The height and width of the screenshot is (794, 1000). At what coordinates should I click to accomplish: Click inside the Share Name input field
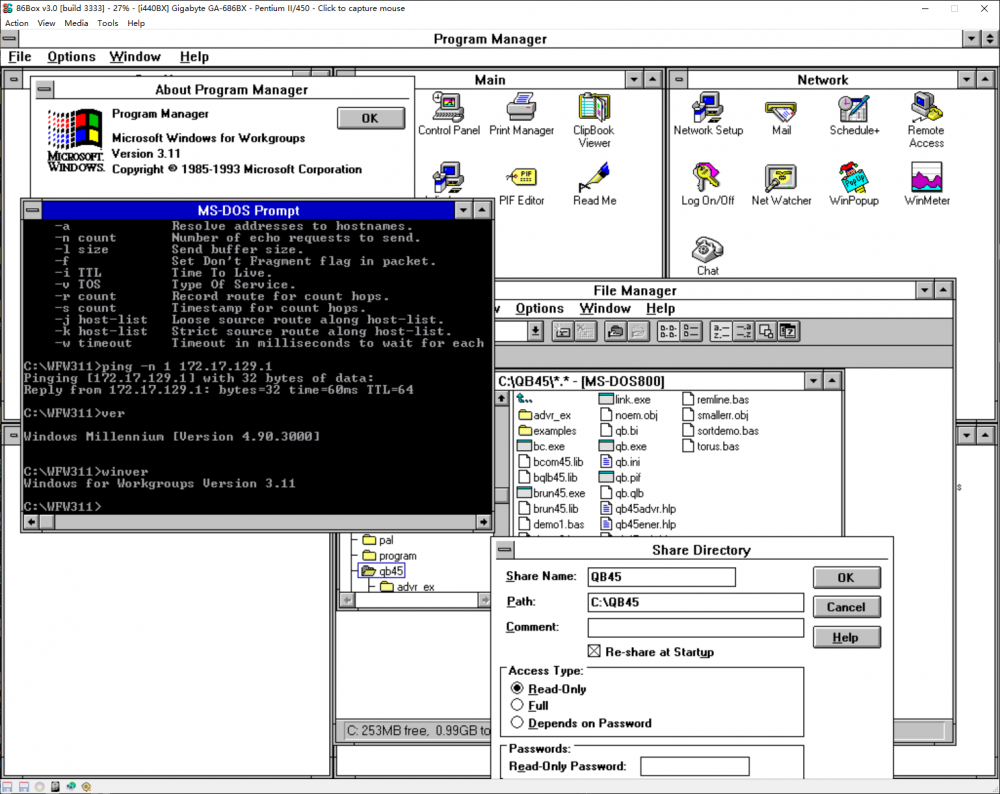660,577
